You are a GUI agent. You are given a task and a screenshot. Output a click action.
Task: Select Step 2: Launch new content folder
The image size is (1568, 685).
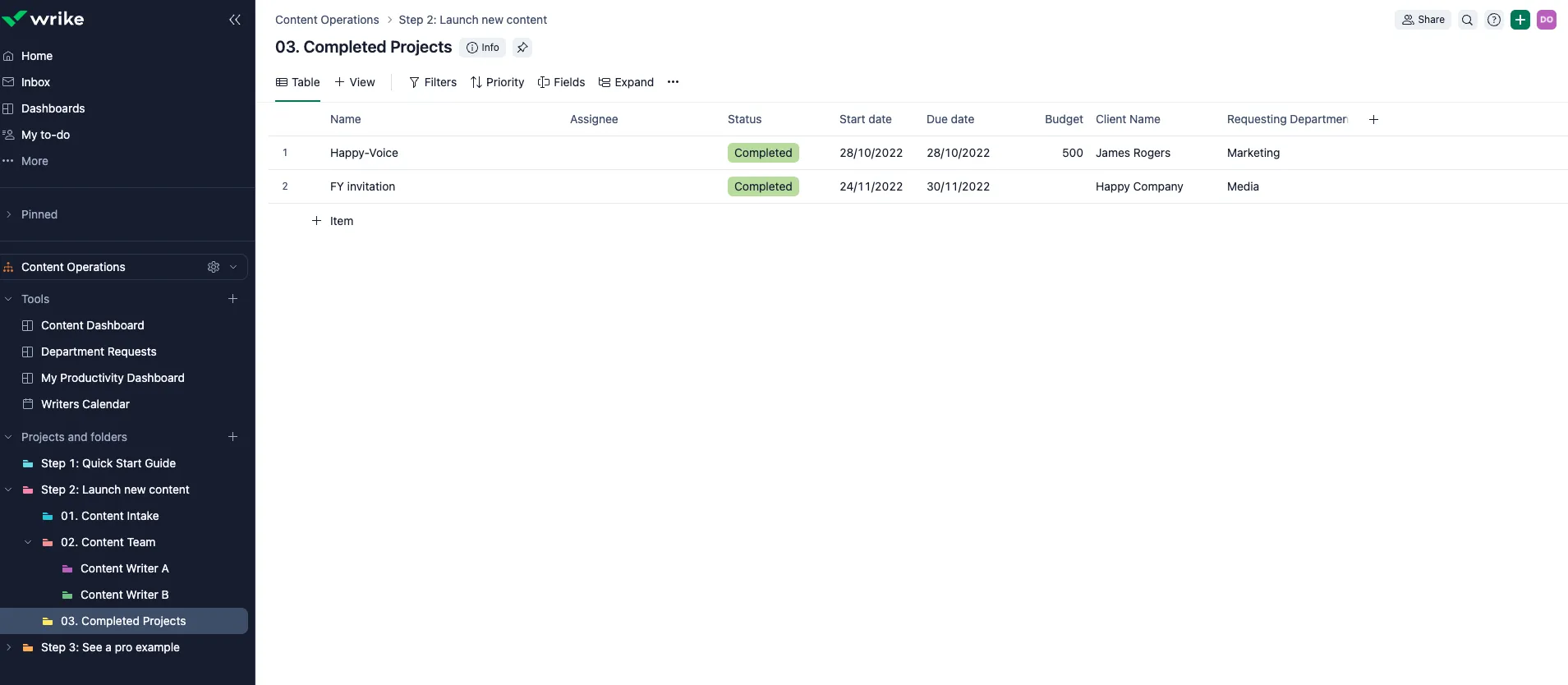(x=115, y=490)
